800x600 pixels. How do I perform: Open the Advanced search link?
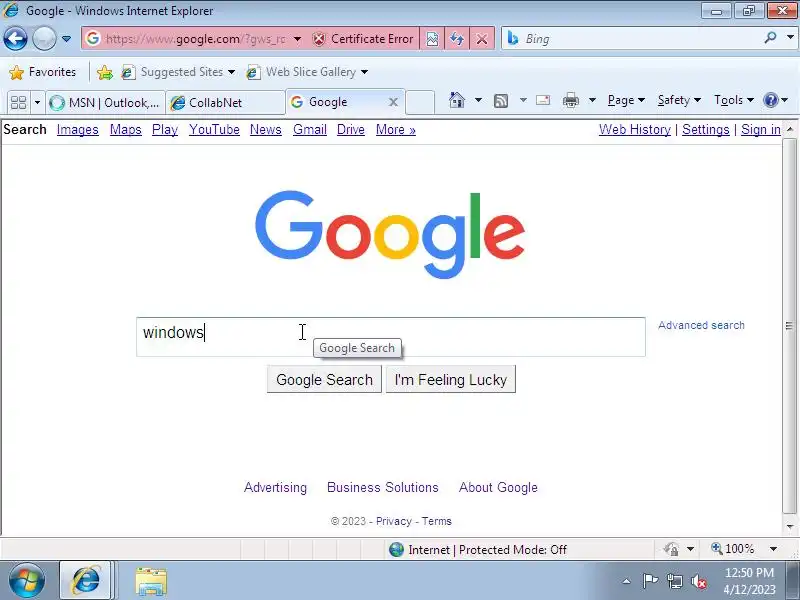tap(701, 325)
